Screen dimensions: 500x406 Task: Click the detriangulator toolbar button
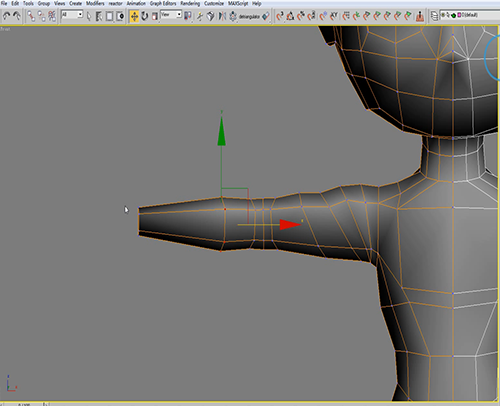coord(249,16)
